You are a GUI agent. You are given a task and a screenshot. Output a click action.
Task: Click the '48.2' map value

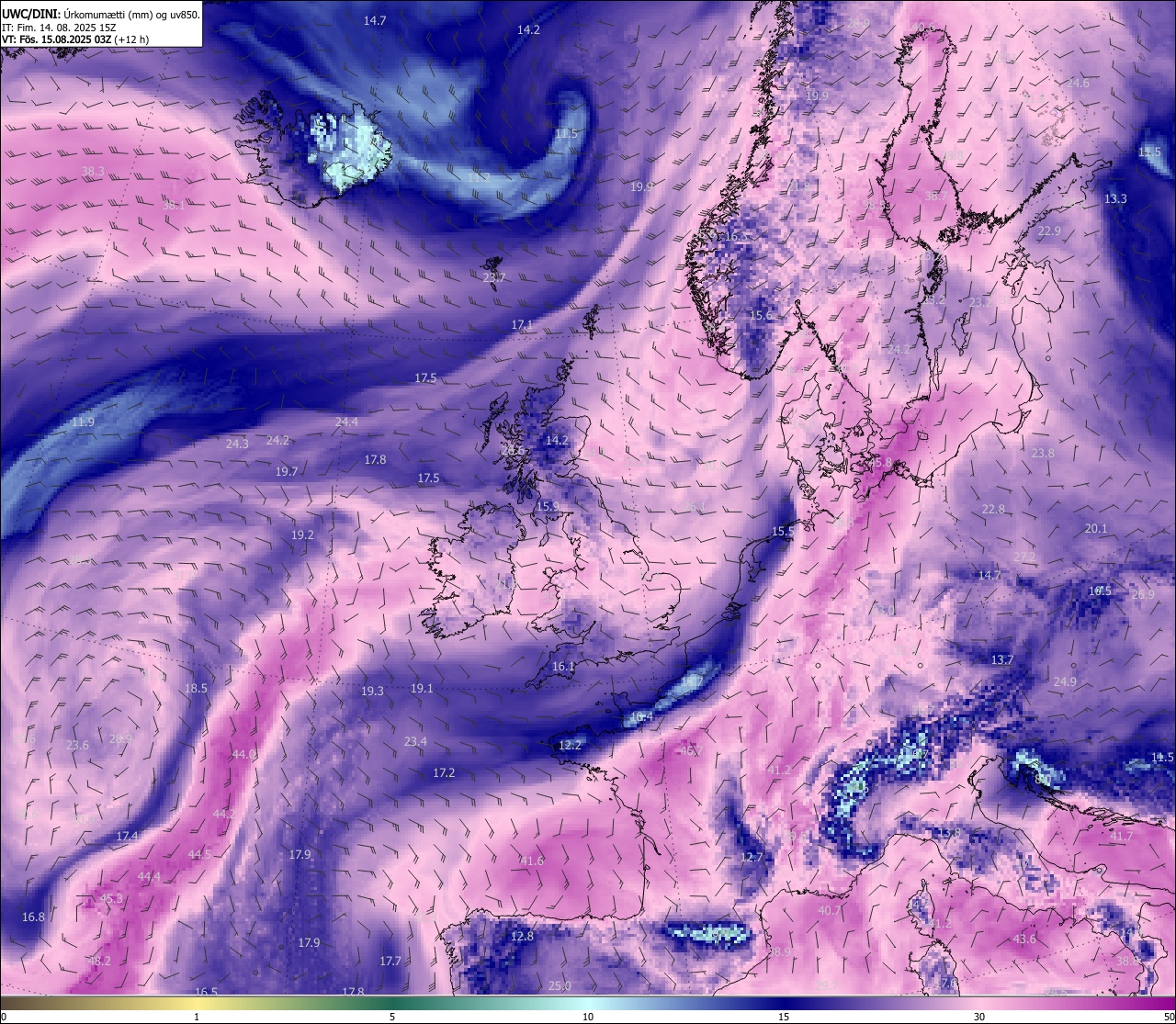[99, 961]
